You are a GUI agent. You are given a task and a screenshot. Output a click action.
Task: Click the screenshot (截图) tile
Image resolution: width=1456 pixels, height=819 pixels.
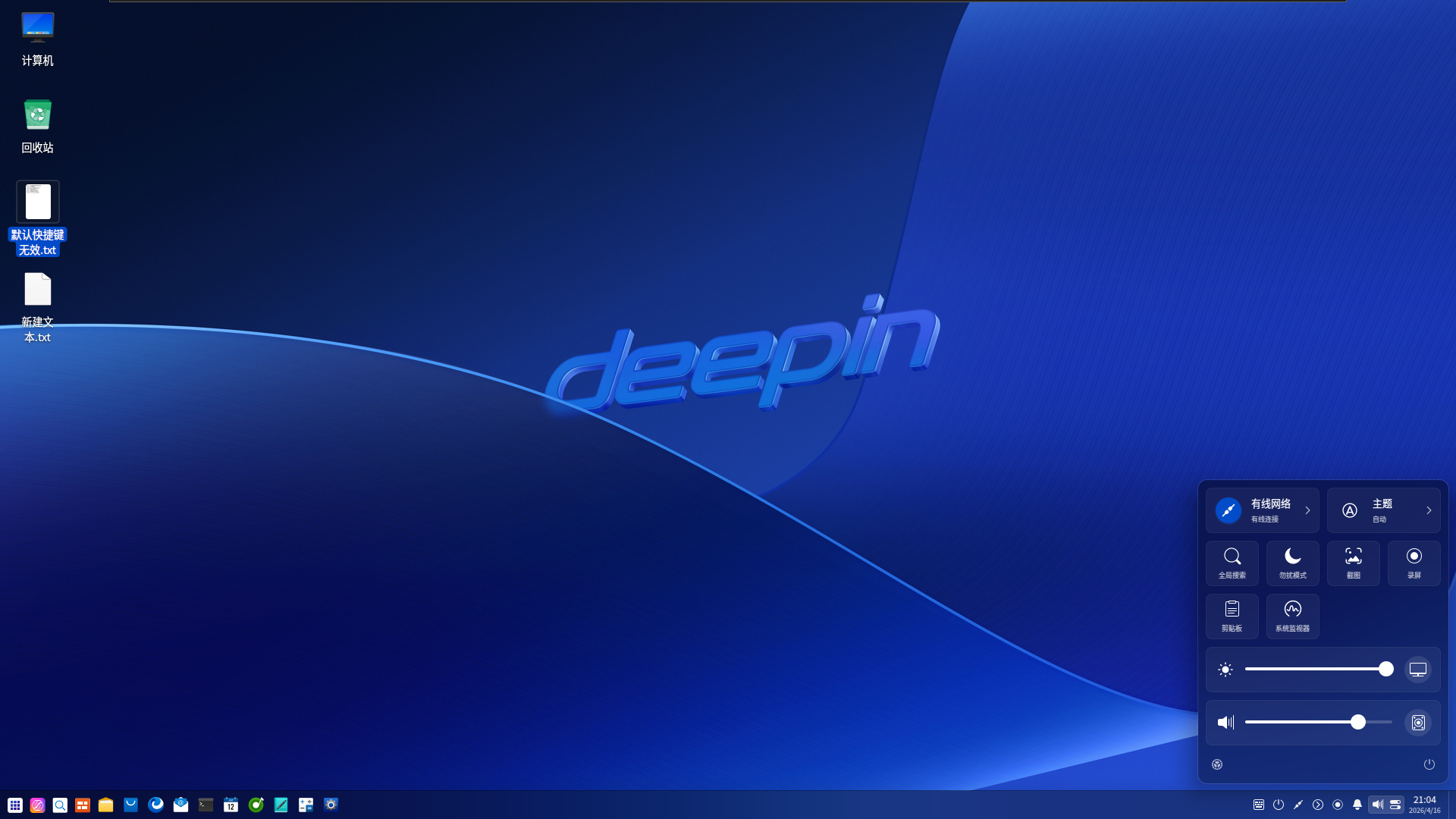point(1353,563)
